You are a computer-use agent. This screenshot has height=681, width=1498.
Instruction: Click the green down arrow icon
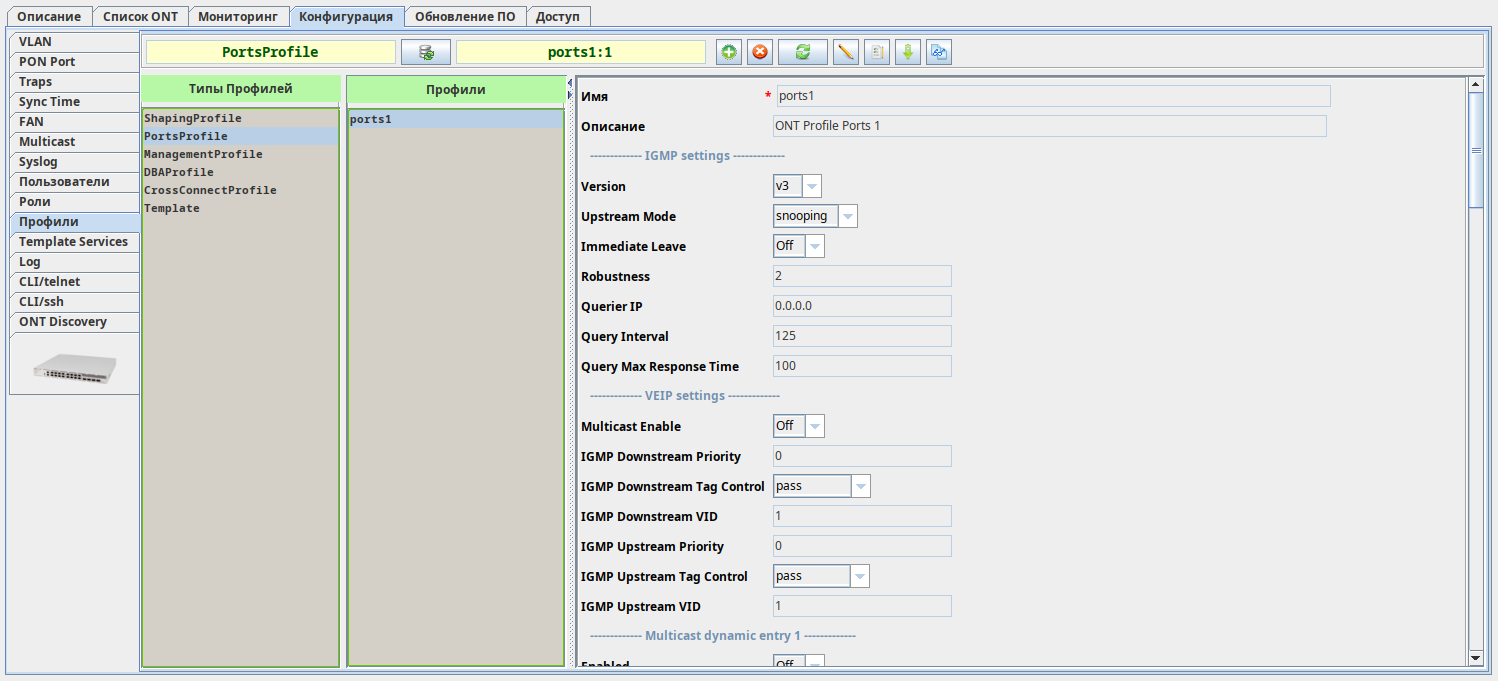(x=908, y=52)
